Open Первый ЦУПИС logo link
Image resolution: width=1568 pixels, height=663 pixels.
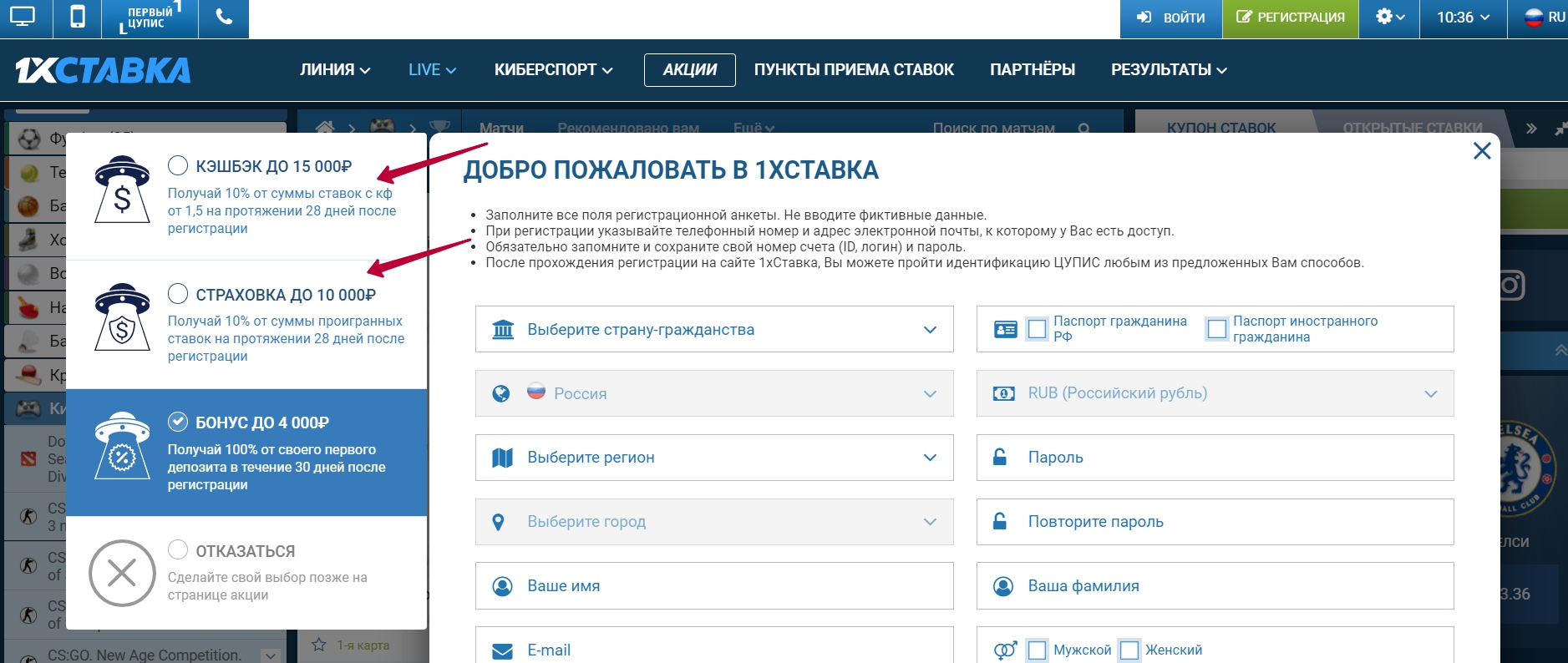(150, 18)
